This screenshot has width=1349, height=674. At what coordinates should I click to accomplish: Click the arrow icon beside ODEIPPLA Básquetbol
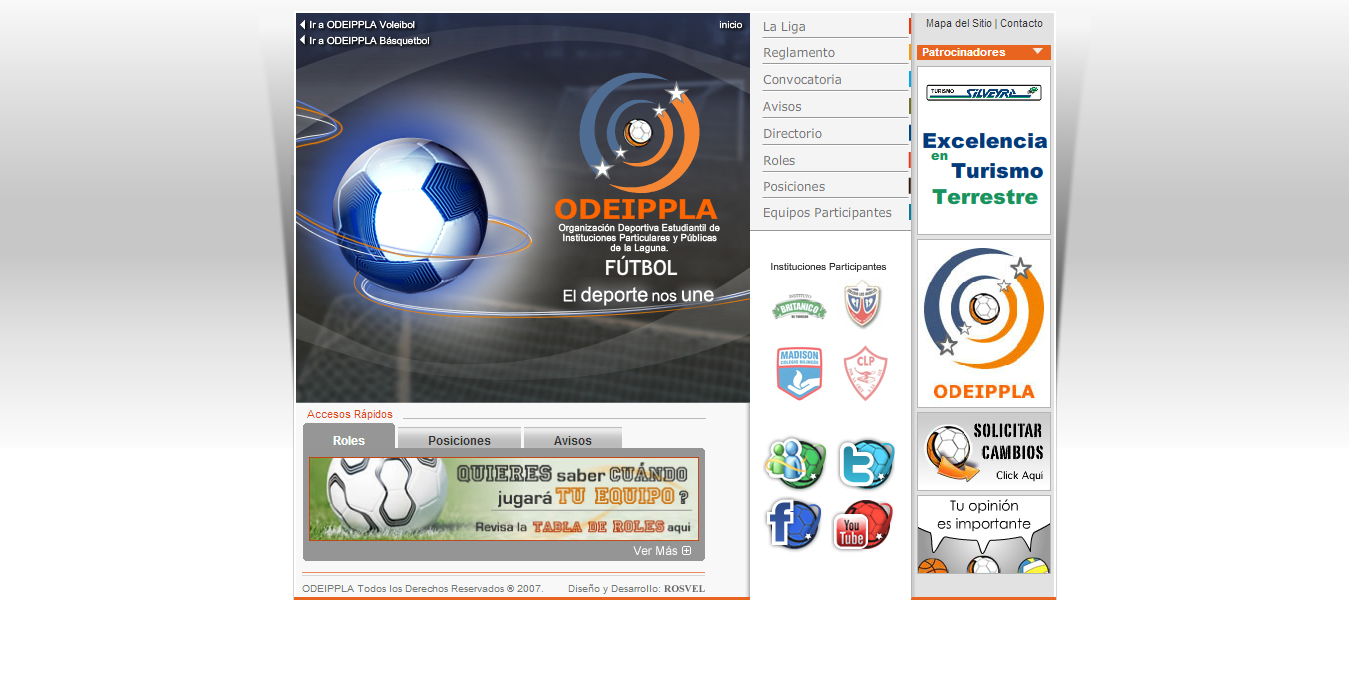point(303,40)
